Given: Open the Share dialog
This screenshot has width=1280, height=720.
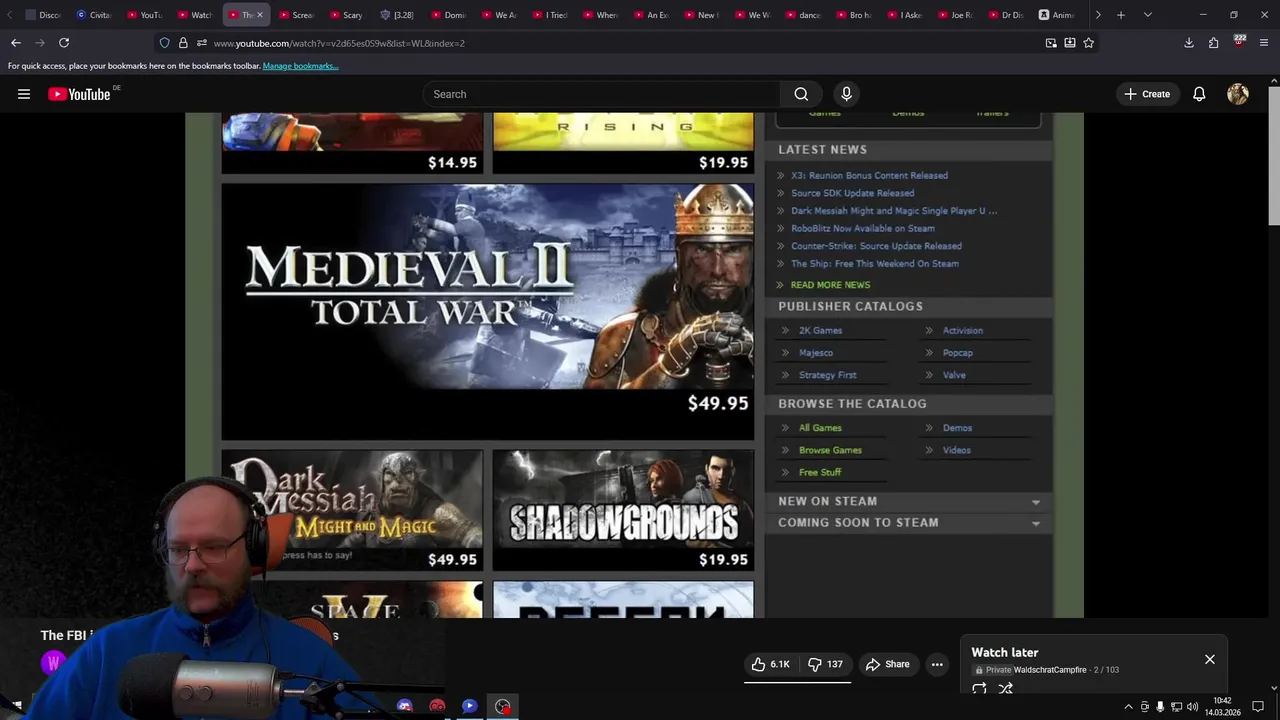Looking at the screenshot, I should [x=888, y=664].
